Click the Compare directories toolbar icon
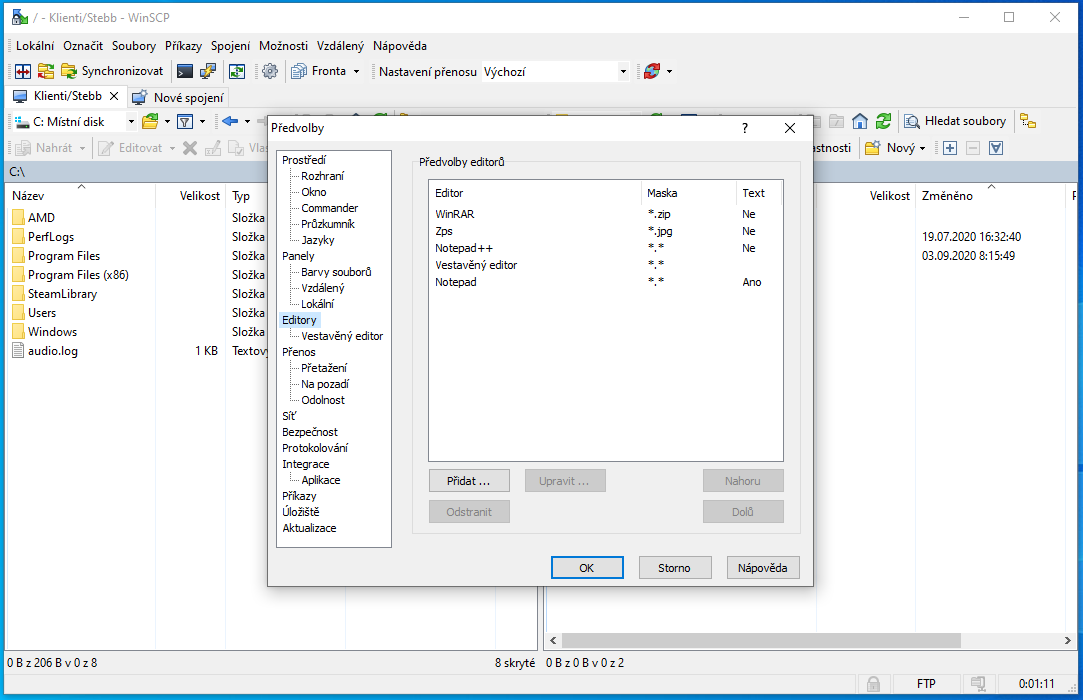 pos(21,71)
